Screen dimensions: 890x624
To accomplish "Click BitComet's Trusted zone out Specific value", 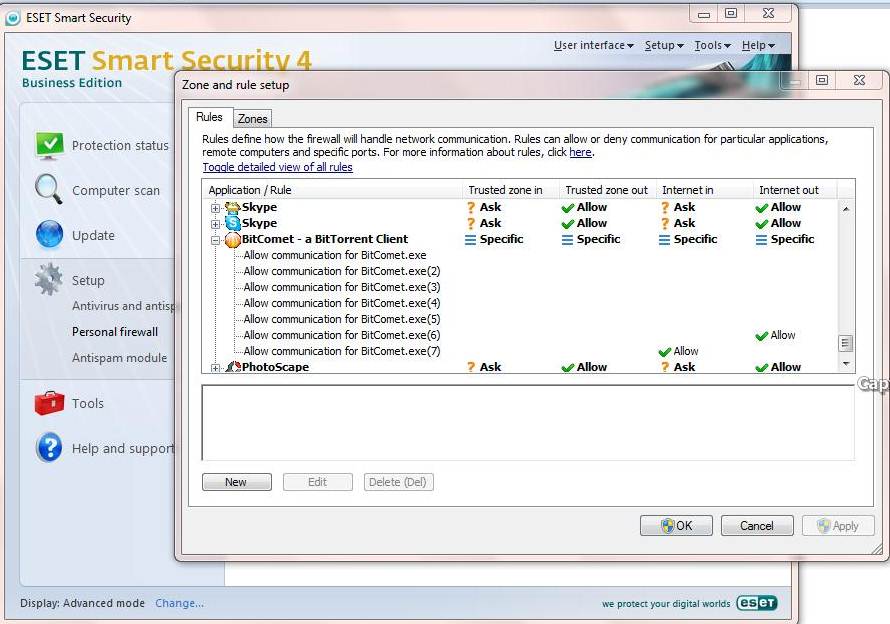I will (591, 239).
